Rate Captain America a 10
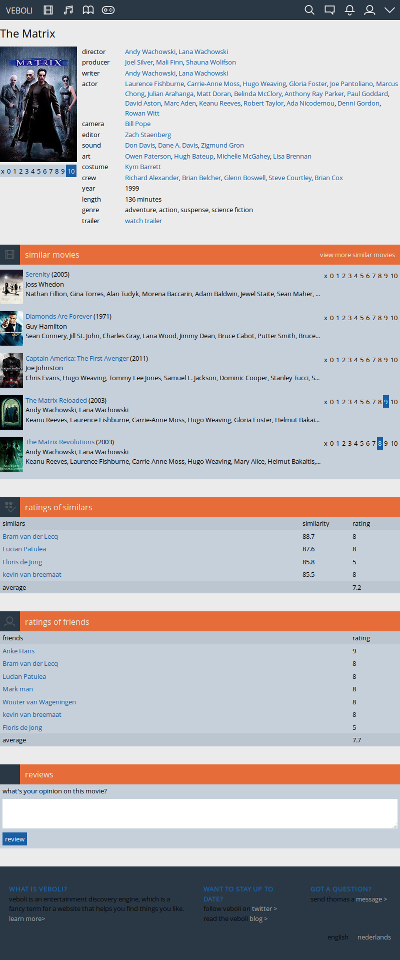 394,359
